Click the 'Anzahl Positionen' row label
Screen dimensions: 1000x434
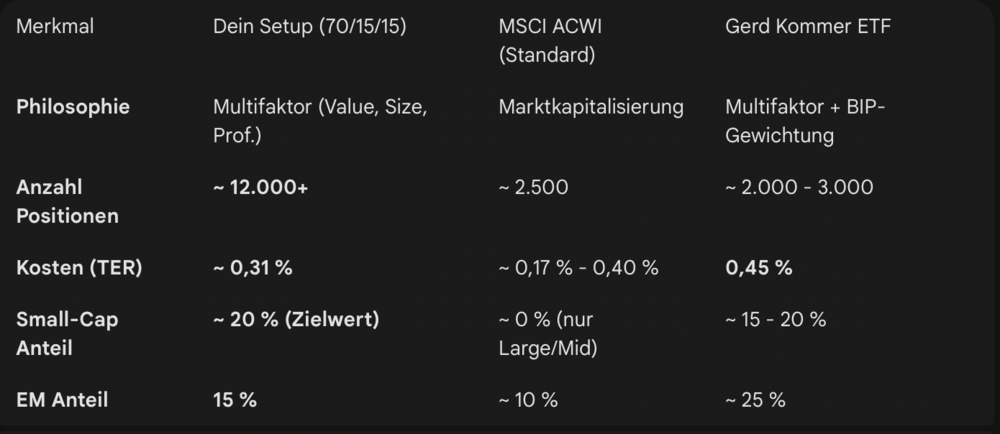pyautogui.click(x=67, y=201)
